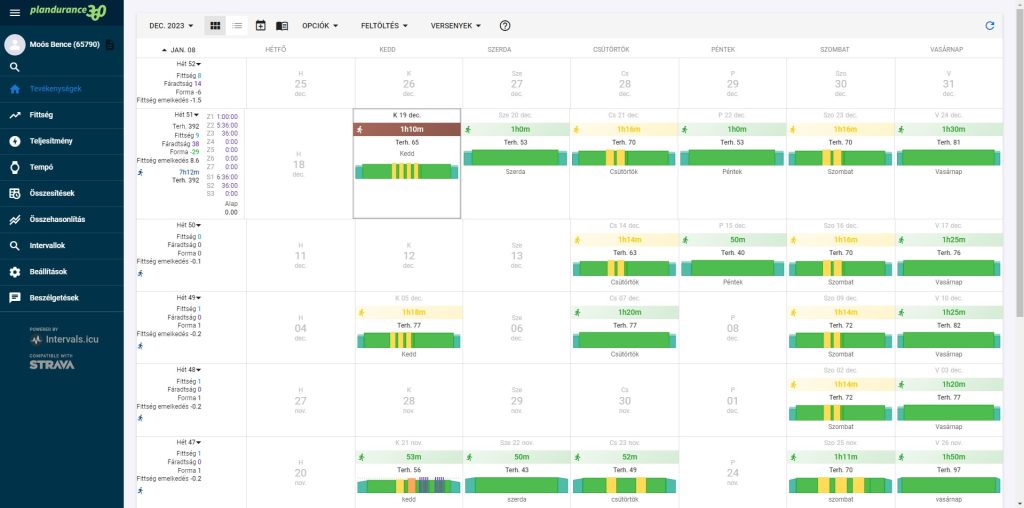Screen dimensions: 1024x508
Task: Open the hamburger menu beside the Plandurance logo
Action: coord(14,12)
